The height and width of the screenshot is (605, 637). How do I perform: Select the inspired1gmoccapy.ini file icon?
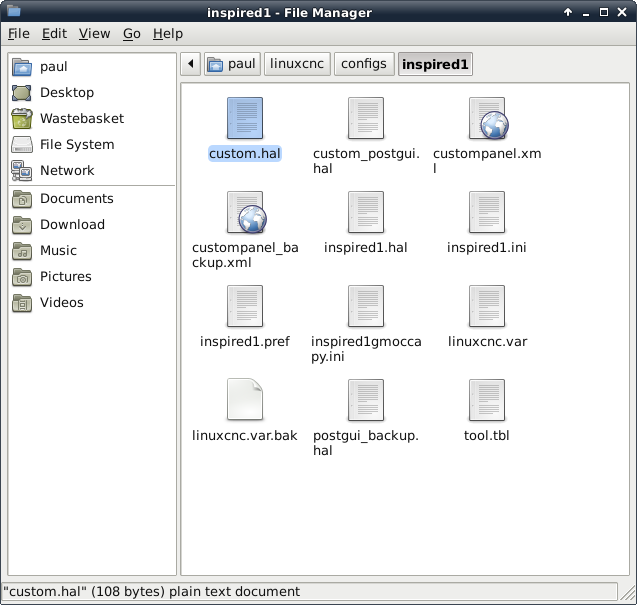tap(366, 306)
